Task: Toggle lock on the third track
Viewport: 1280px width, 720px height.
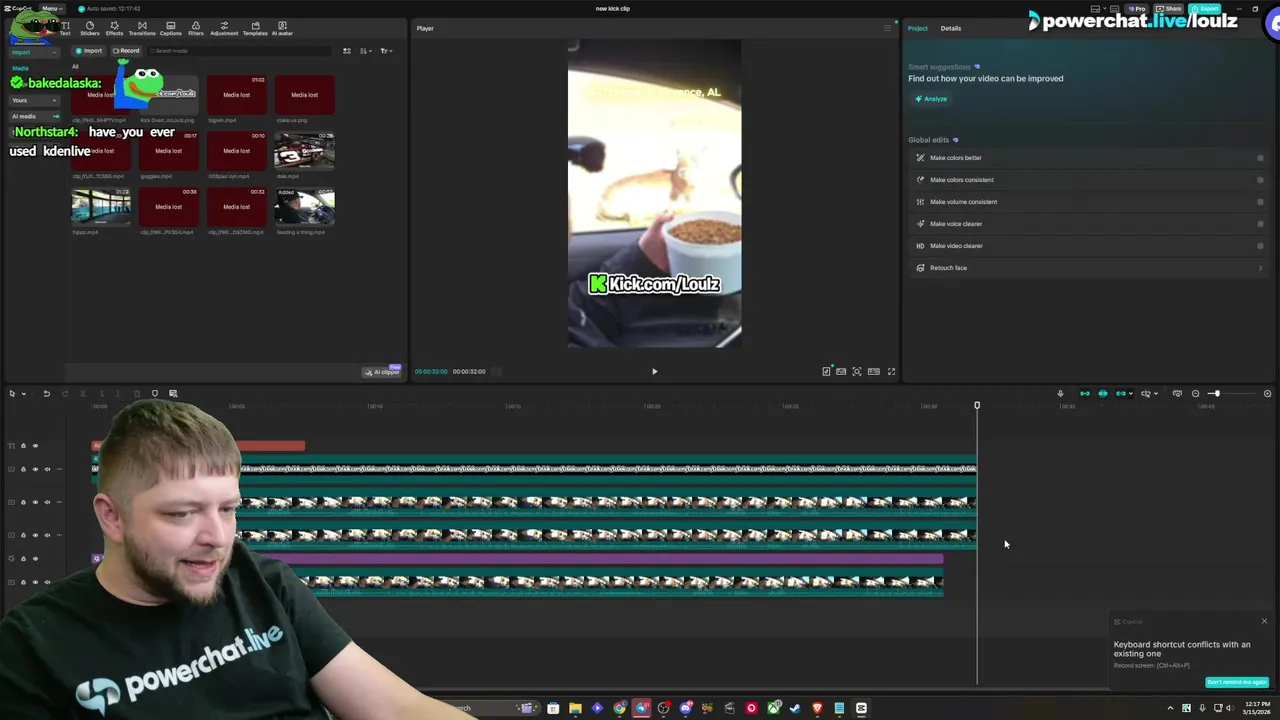Action: point(23,502)
